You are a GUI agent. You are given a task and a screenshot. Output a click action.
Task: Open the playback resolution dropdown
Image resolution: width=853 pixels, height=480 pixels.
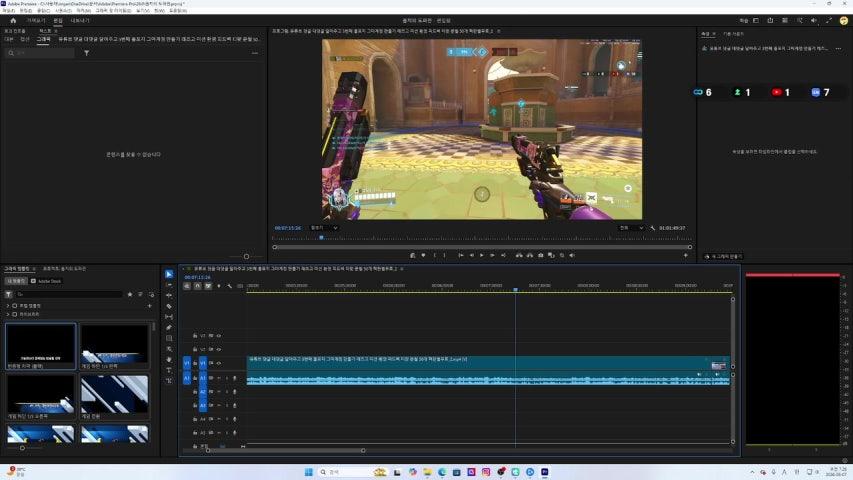[x=632, y=228]
